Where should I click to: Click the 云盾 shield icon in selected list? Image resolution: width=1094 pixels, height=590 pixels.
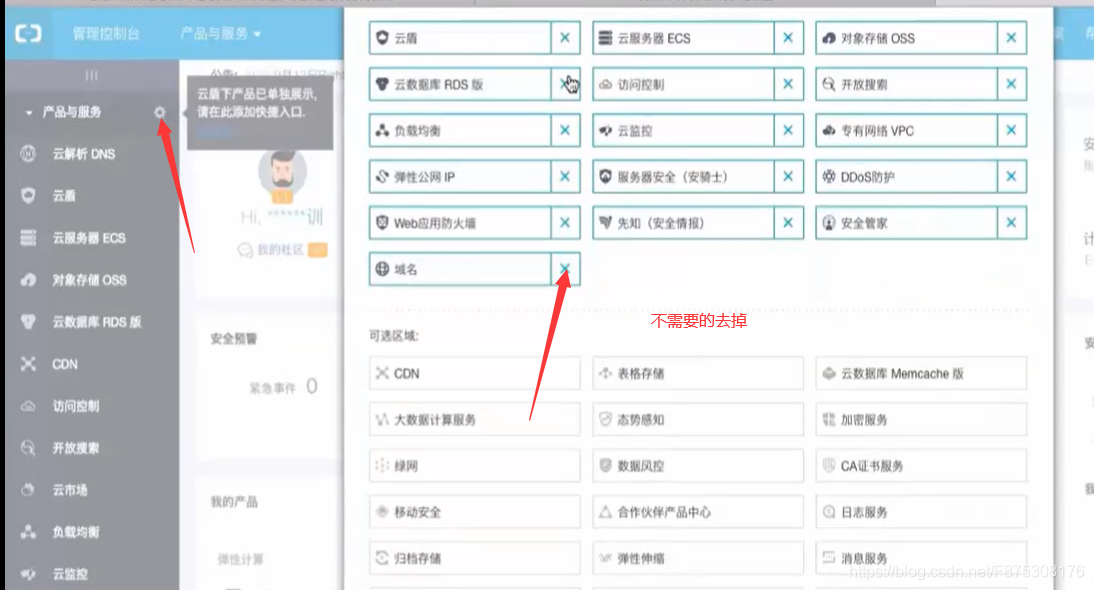pos(382,38)
